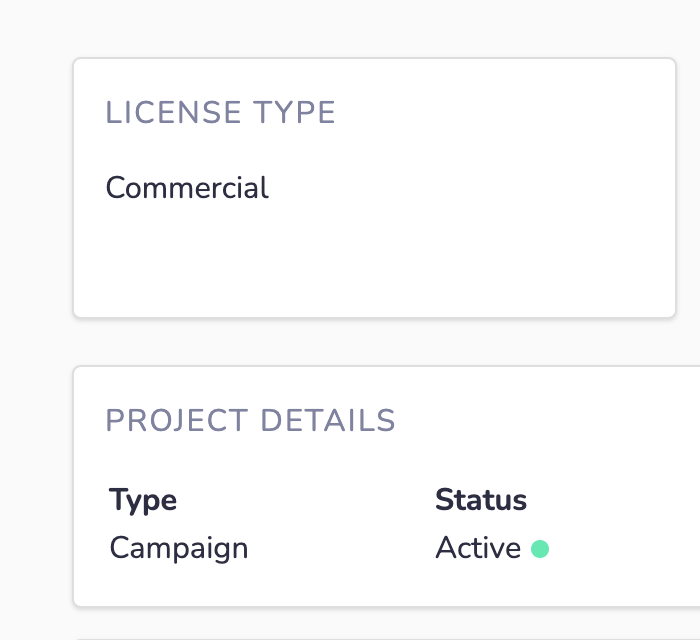Screen dimensions: 700x640
Task: Click empty space inside License Type card
Action: click(x=469, y=187)
